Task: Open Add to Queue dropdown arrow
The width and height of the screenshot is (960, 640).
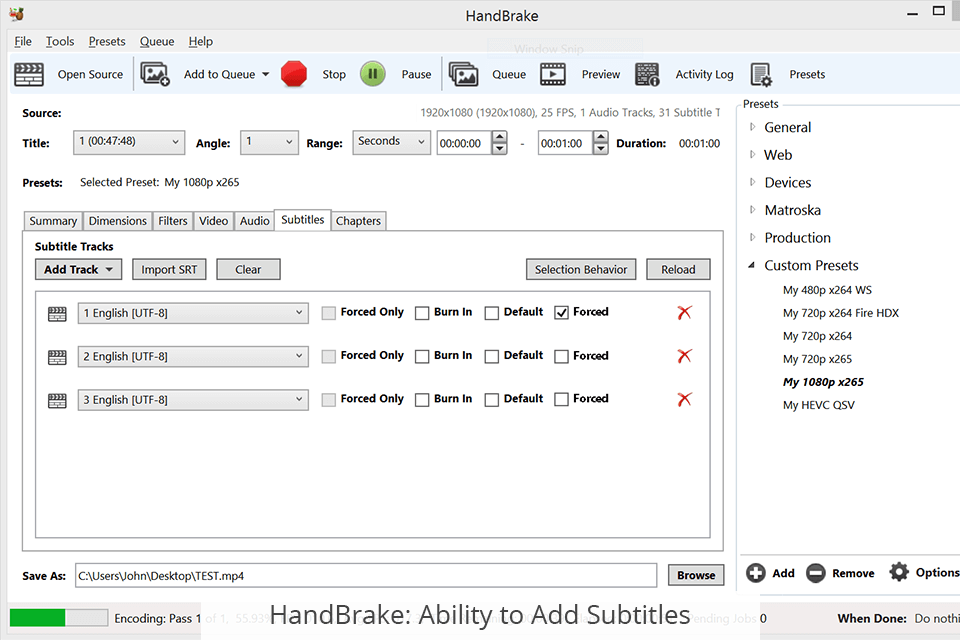Action: (x=266, y=75)
